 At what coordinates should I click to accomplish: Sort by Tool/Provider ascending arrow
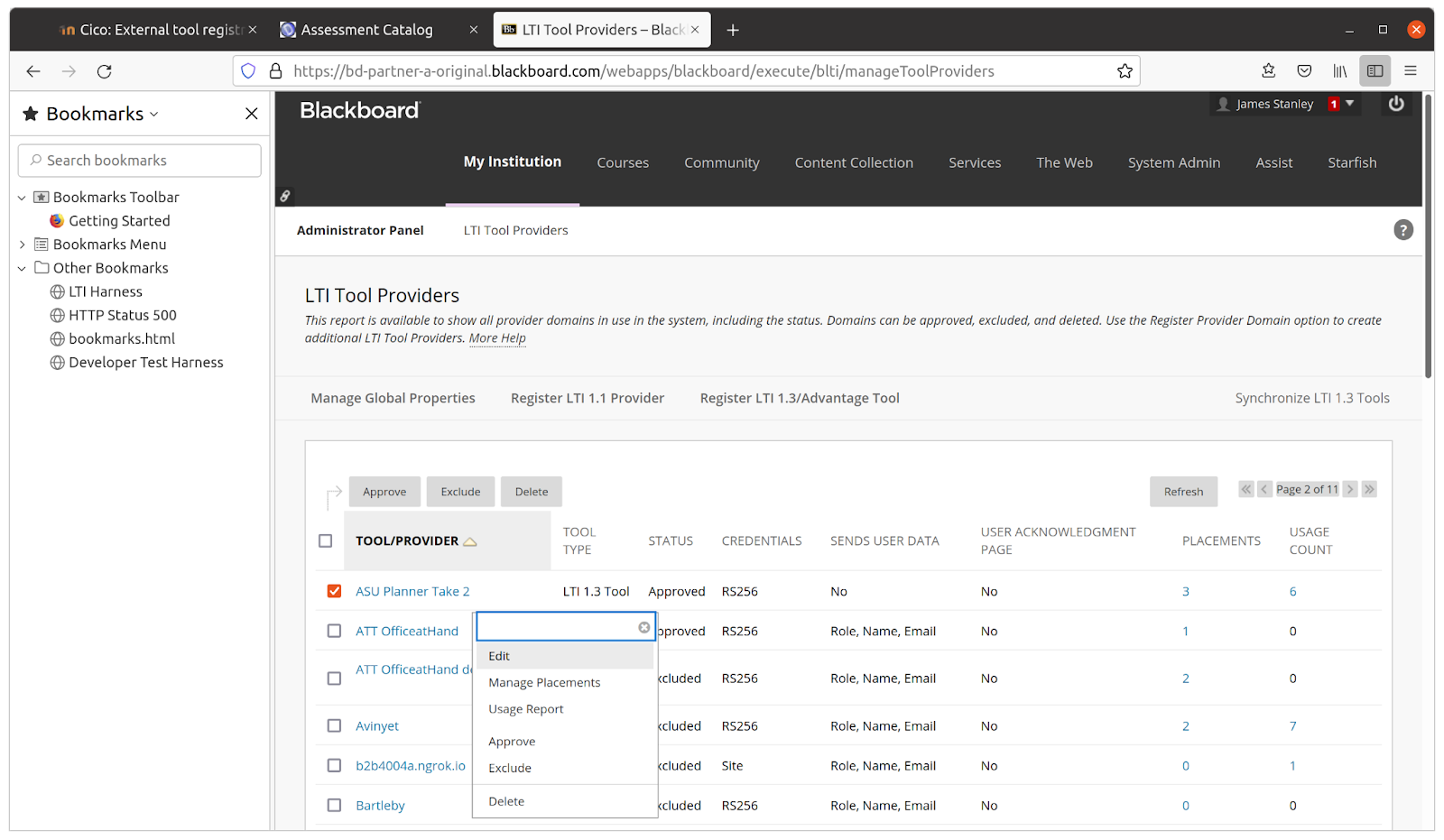tap(470, 541)
